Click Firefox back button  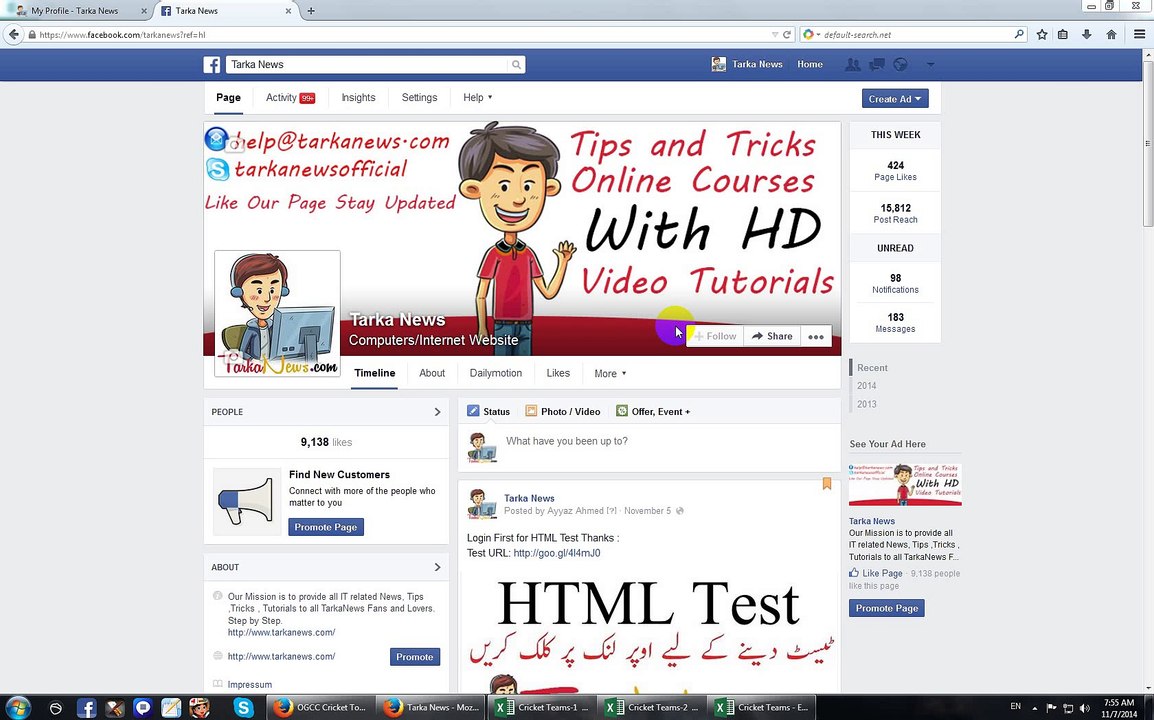(x=13, y=34)
